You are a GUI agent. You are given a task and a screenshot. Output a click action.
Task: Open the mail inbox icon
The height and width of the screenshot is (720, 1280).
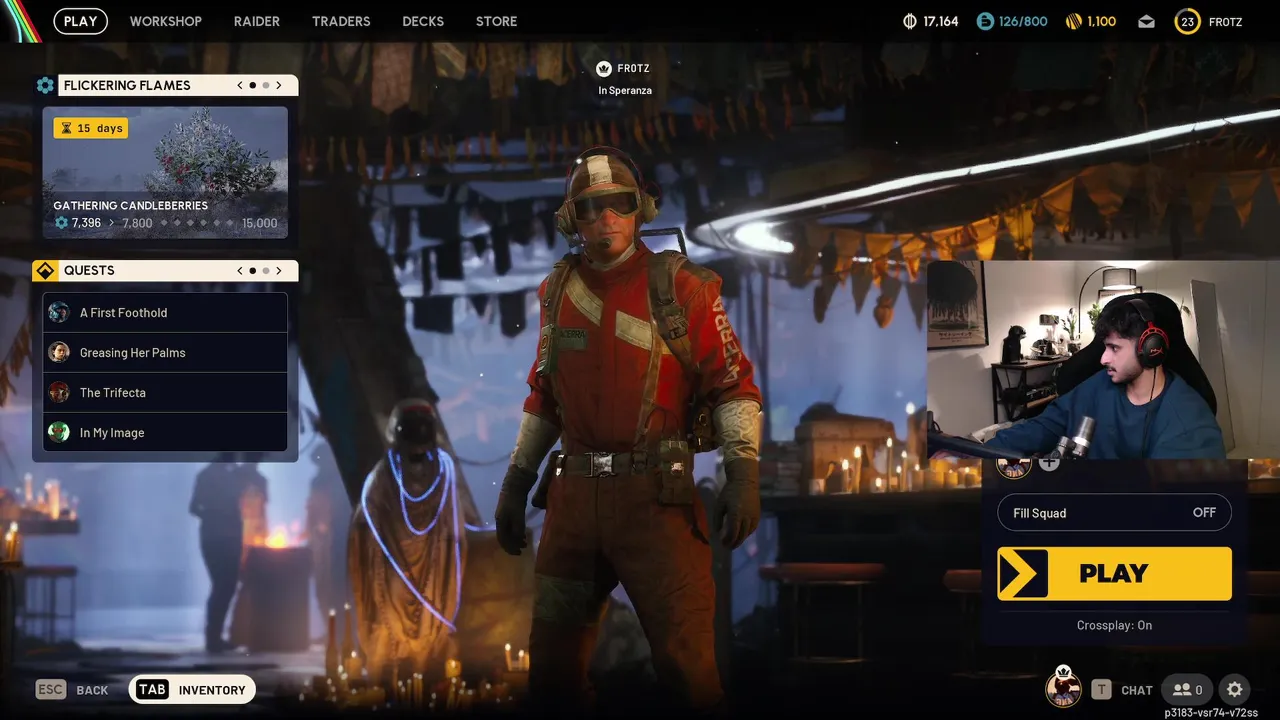click(1146, 22)
